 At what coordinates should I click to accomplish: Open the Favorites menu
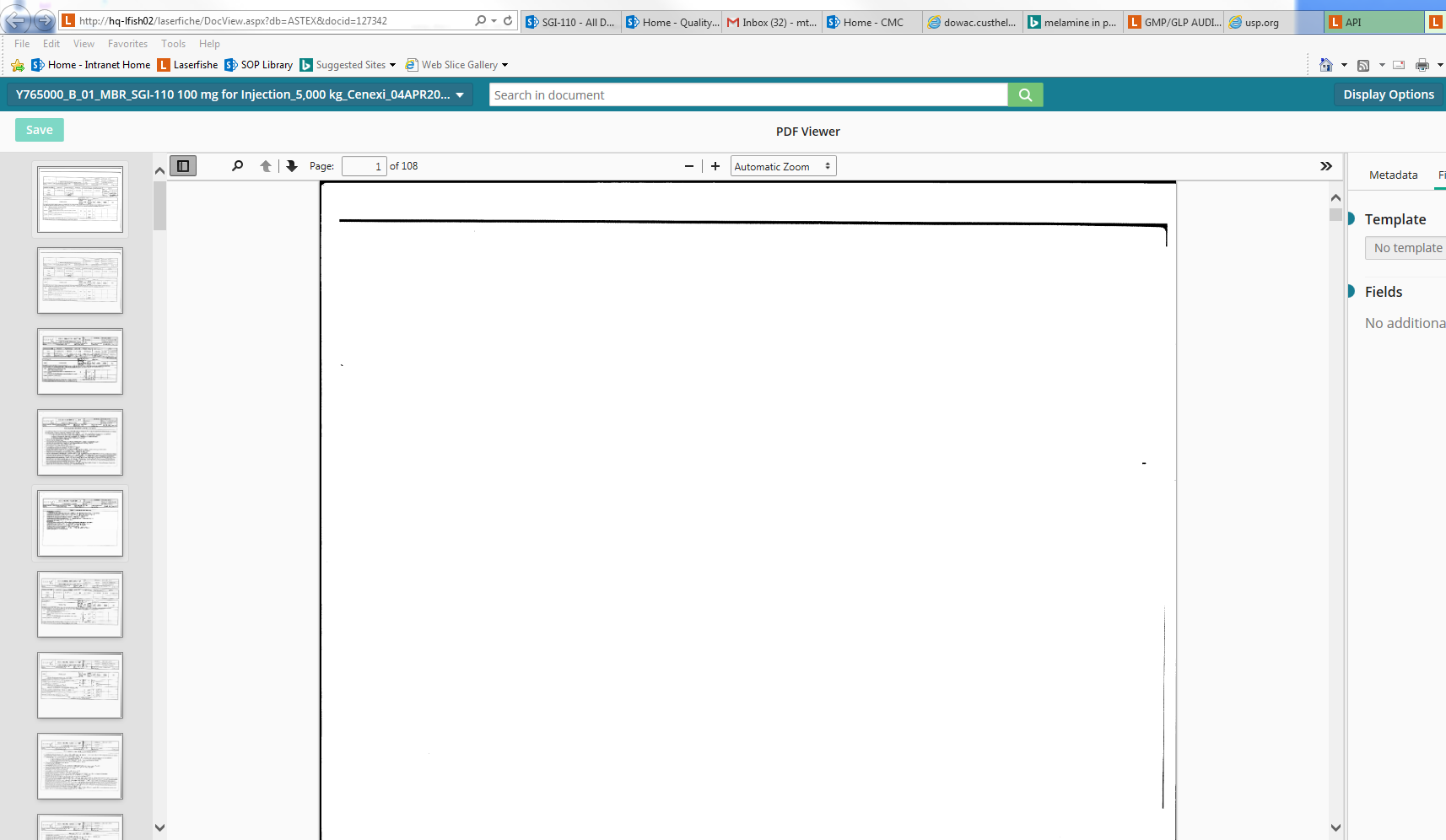pyautogui.click(x=127, y=44)
